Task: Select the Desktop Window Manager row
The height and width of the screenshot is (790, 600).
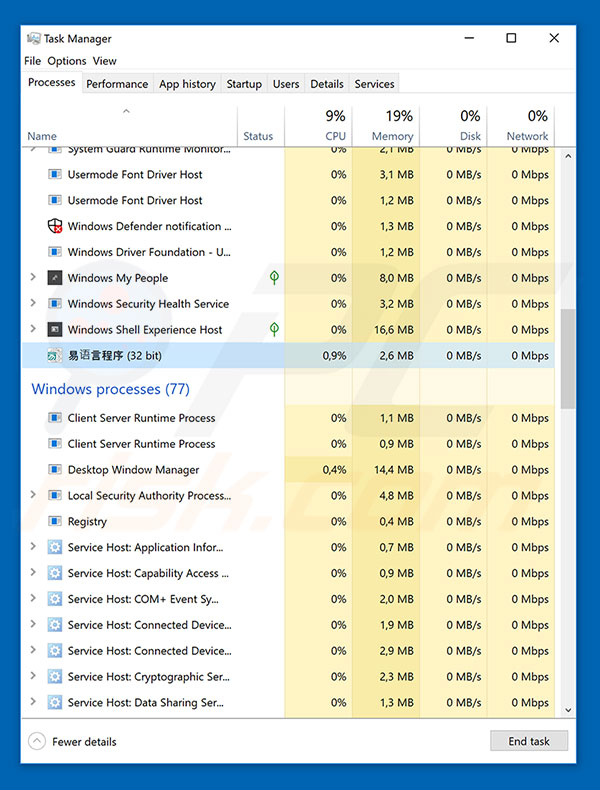Action: (289, 470)
